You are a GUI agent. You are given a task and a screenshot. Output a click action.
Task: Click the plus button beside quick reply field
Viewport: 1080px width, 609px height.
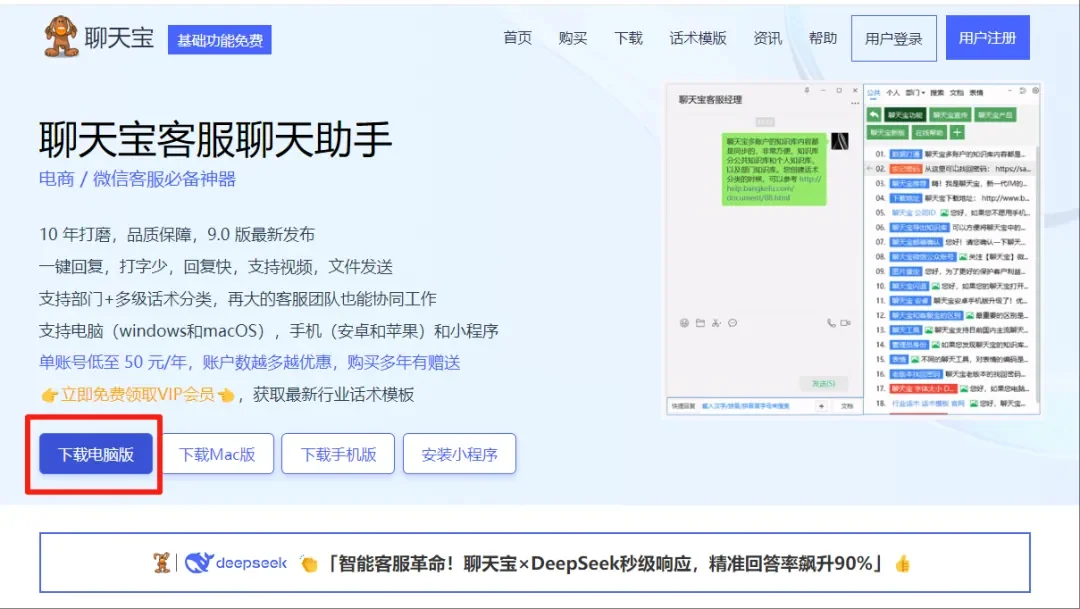click(821, 406)
